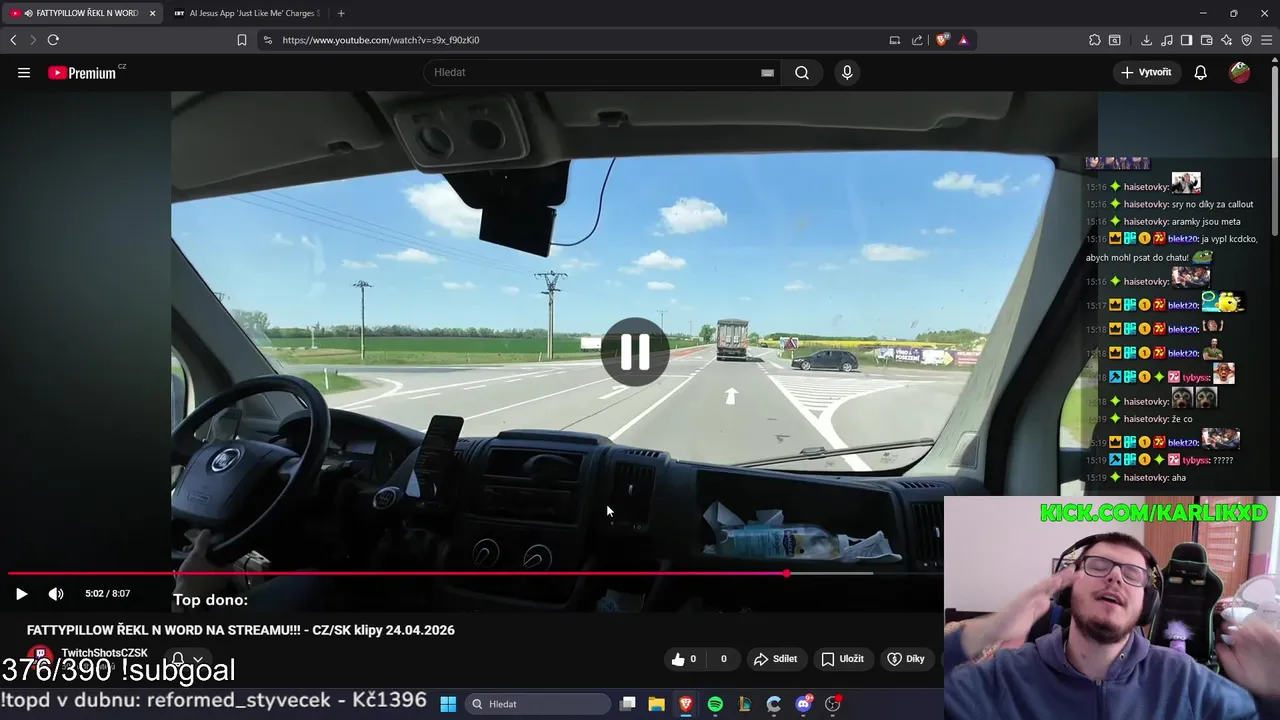Click the video time display 5:02 / 8:07

[x=108, y=593]
